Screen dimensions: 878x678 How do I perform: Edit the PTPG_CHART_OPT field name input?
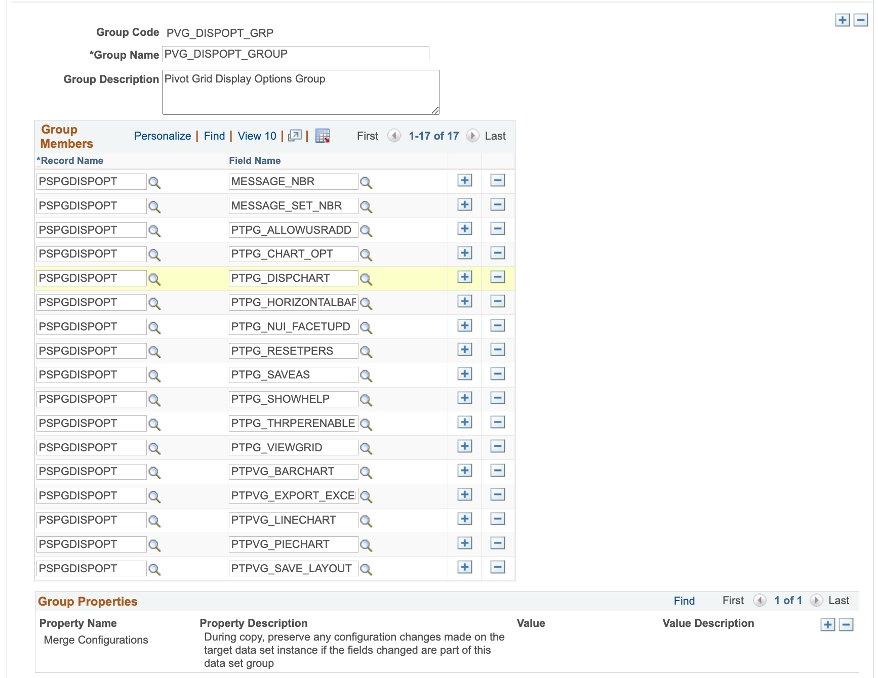[293, 254]
